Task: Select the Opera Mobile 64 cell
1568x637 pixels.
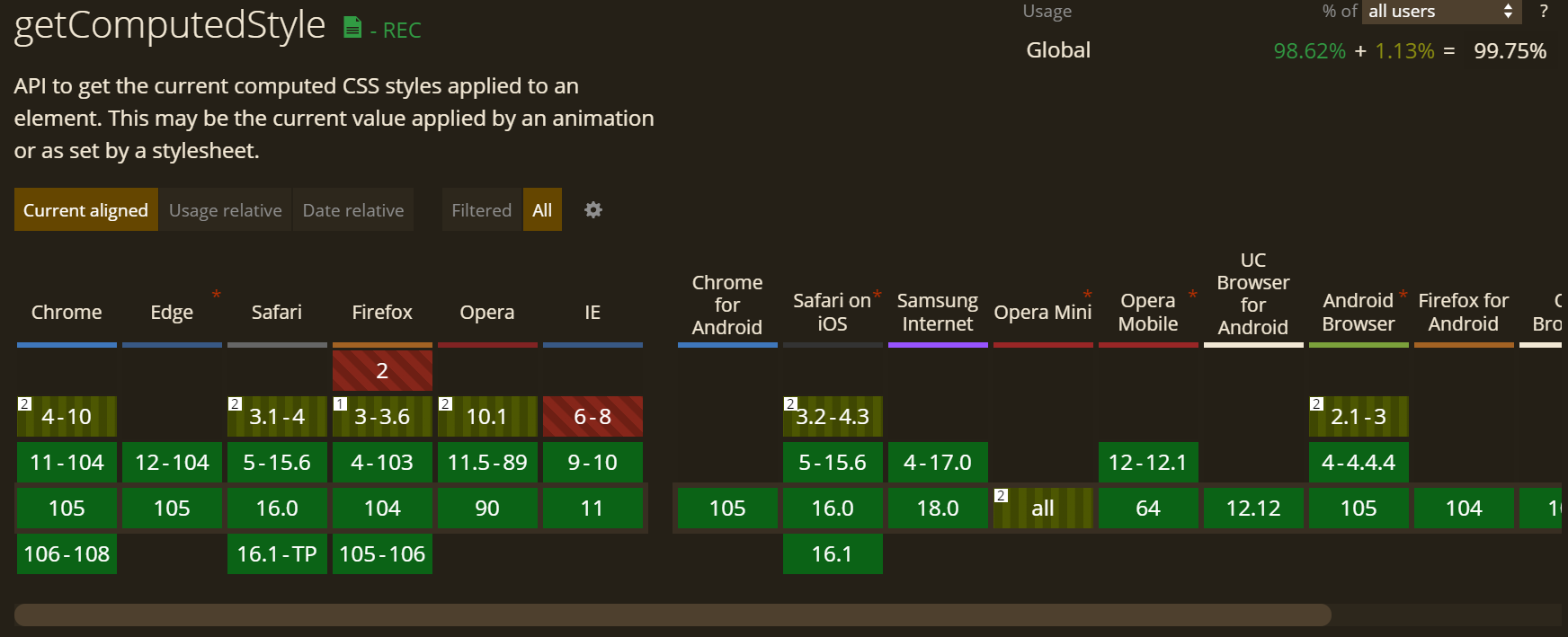Action: click(x=1148, y=508)
